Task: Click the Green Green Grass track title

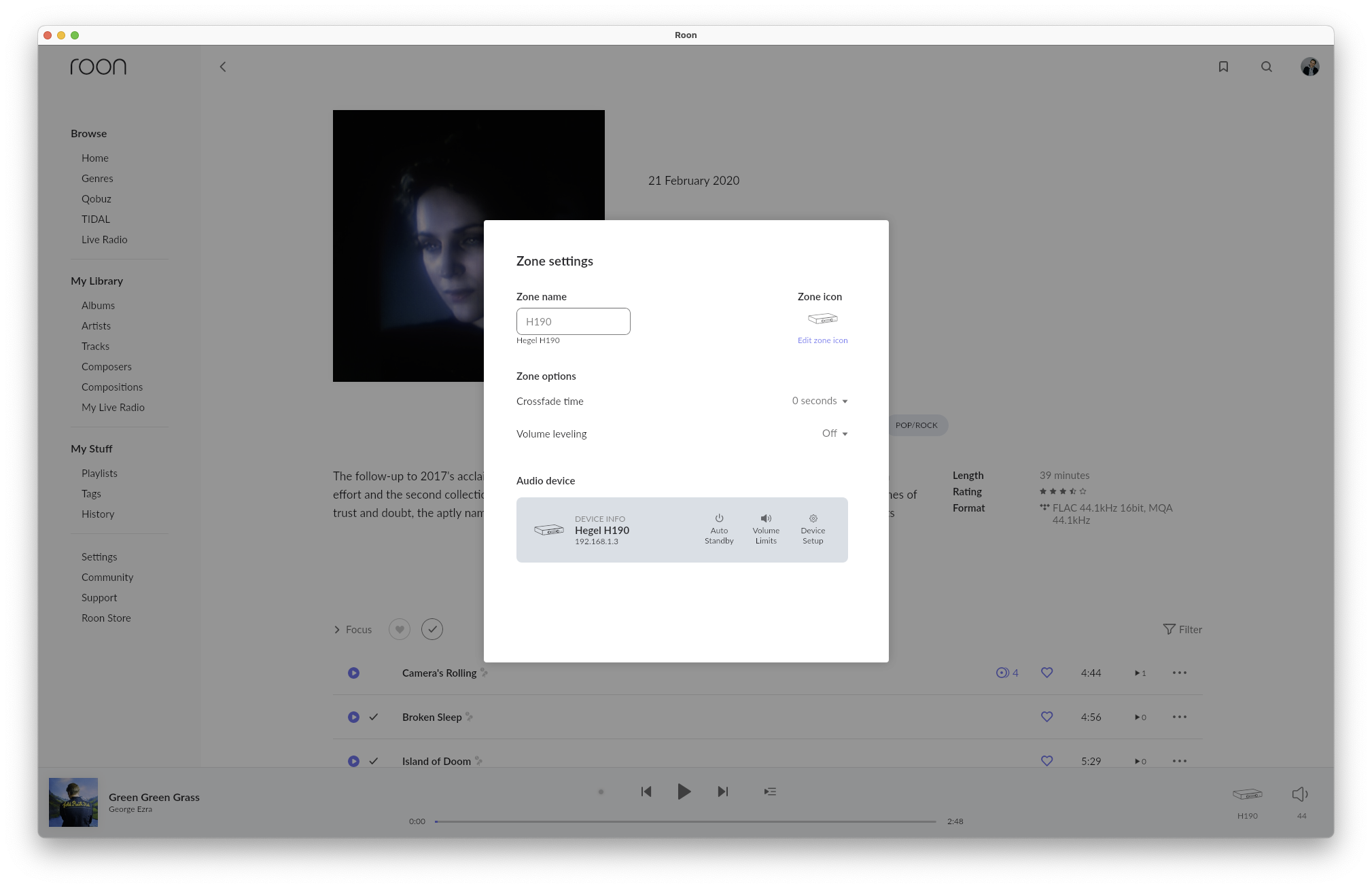Action: [x=154, y=797]
